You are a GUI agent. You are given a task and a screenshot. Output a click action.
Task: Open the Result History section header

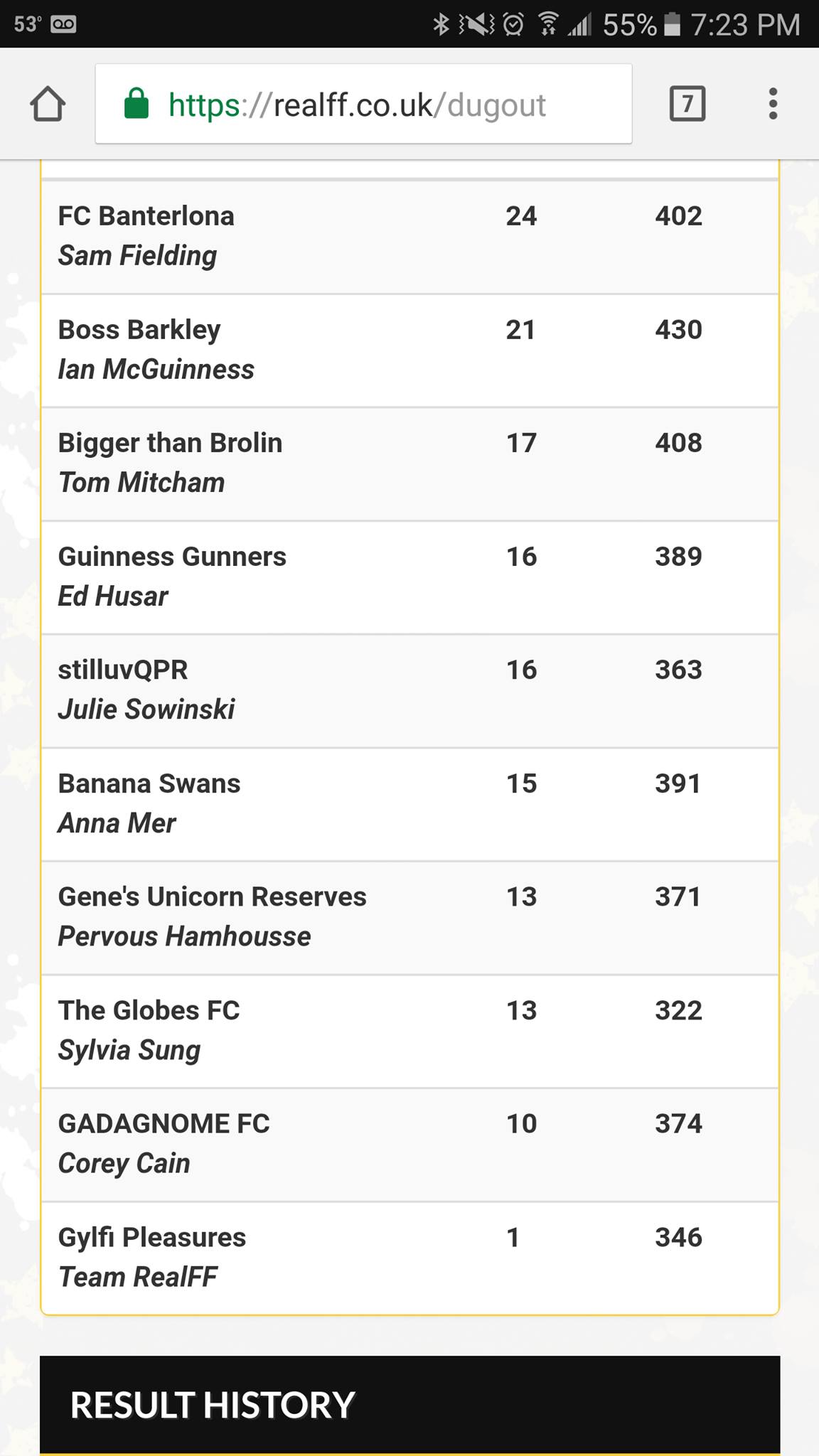[x=410, y=1405]
